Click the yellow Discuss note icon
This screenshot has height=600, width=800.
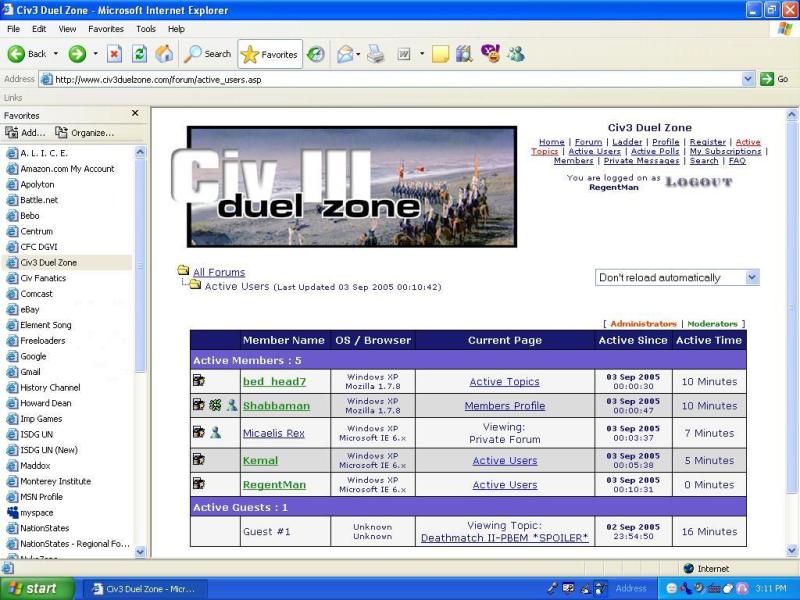click(440, 54)
